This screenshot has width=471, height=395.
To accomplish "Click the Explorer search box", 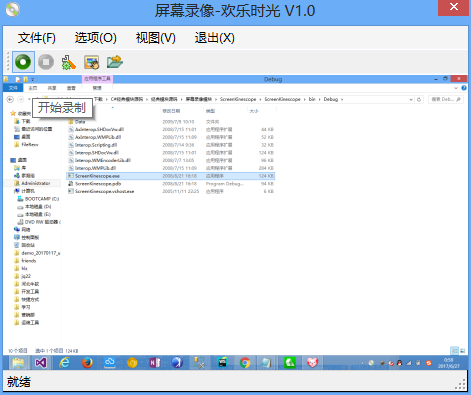I will [446, 99].
